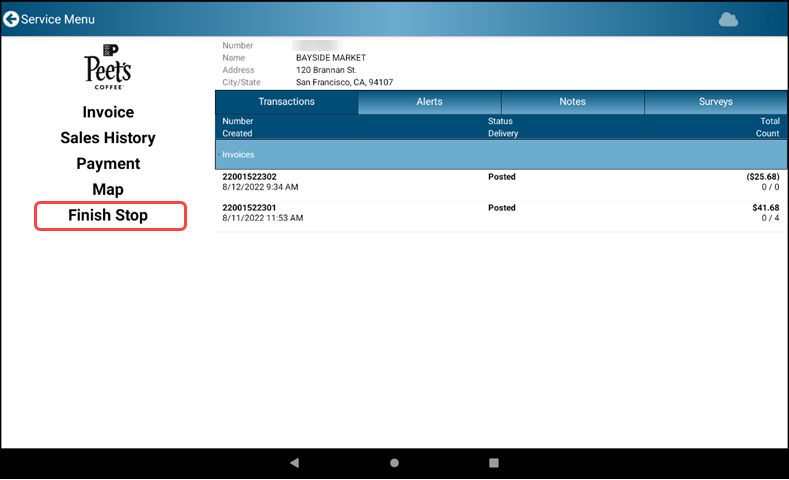Collapse the Invoices group header
The height and width of the screenshot is (480, 789).
501,154
